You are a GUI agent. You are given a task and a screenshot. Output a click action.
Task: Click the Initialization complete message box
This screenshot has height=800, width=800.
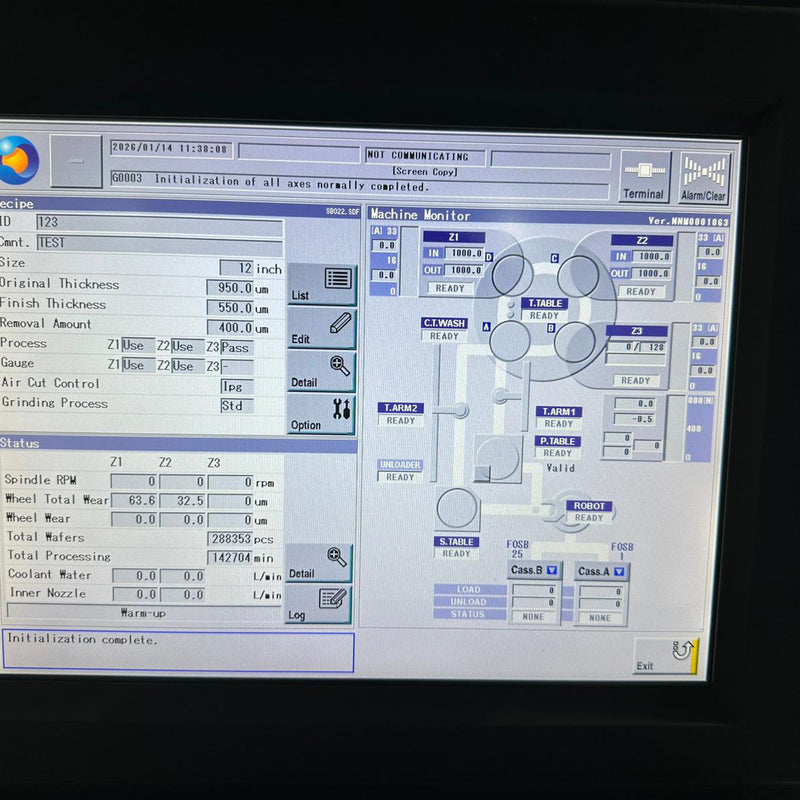coord(178,652)
